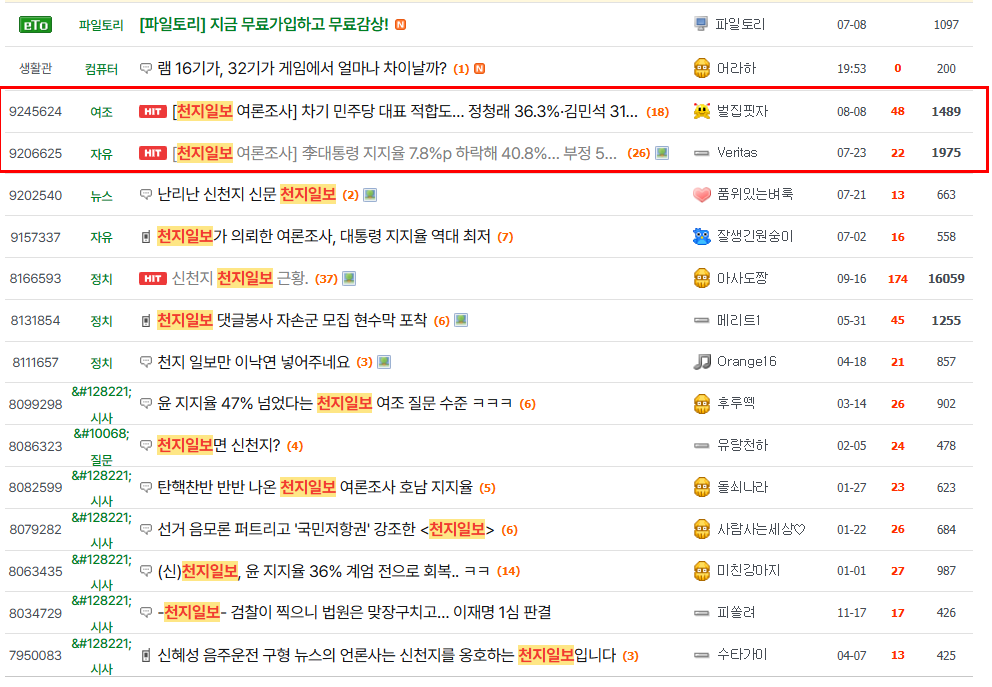Open post 검찰이 찍으니 법원은 맞장구치고

354,612
